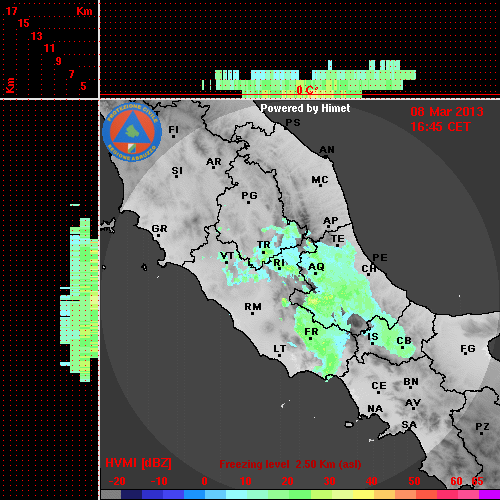Click the NA city label
The image size is (500, 500).
pyautogui.click(x=375, y=408)
